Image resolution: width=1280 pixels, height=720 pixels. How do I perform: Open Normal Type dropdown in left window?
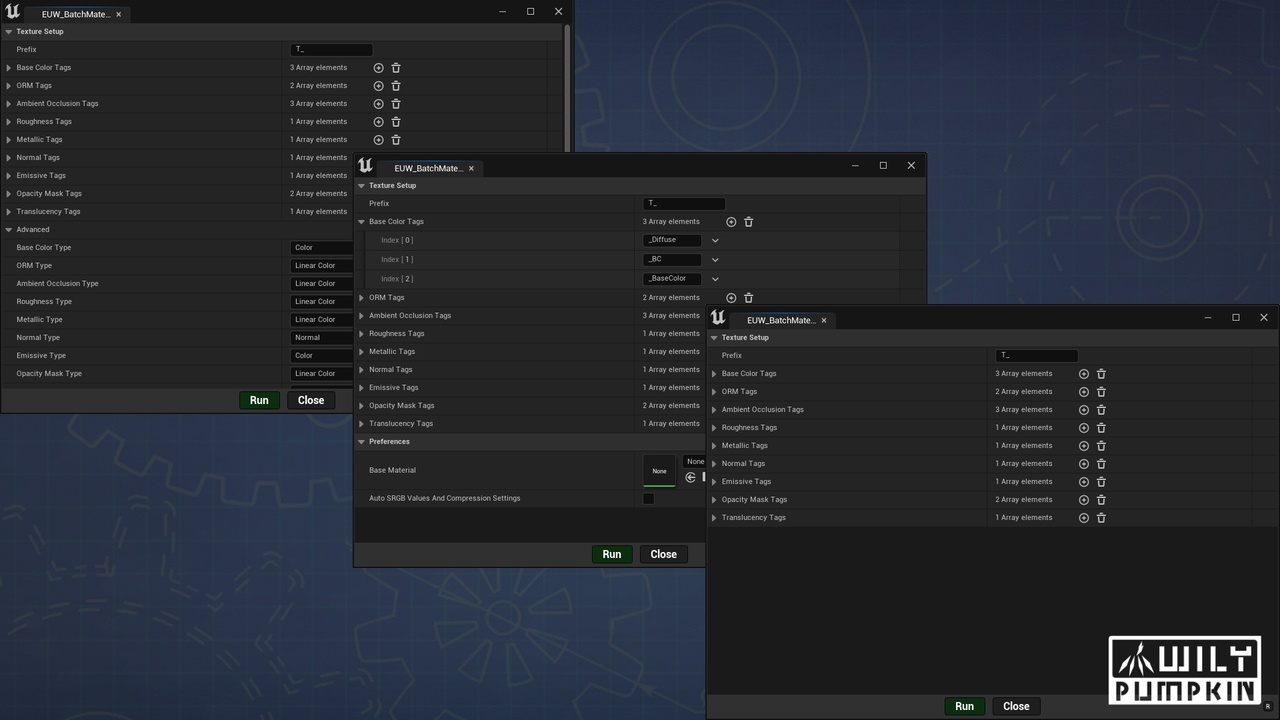pos(322,338)
